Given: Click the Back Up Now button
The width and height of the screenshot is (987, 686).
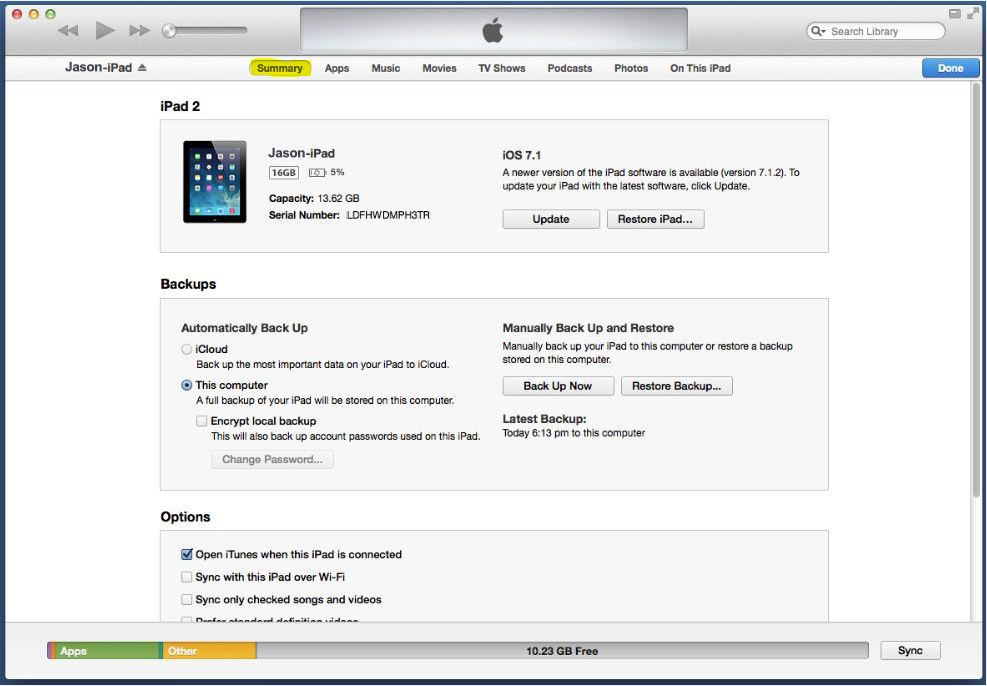Looking at the screenshot, I should (558, 386).
